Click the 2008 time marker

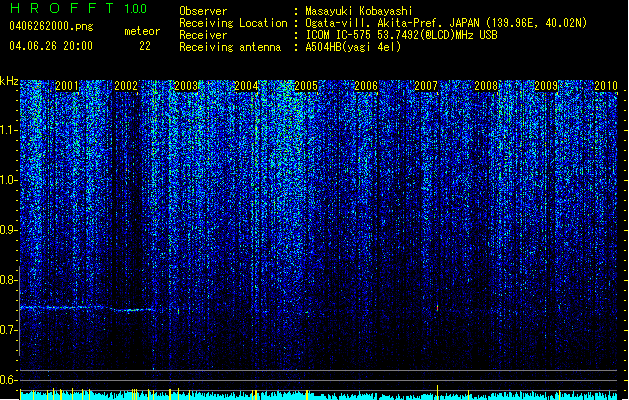486,85
